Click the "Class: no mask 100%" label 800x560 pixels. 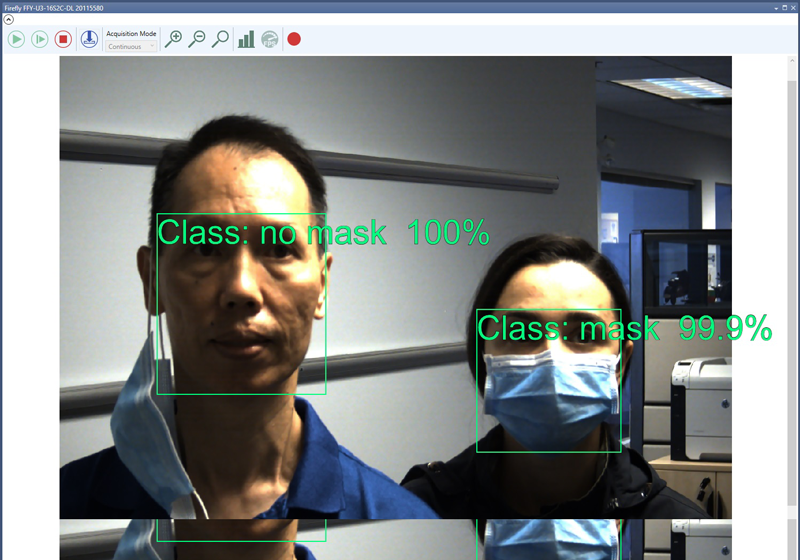(323, 232)
